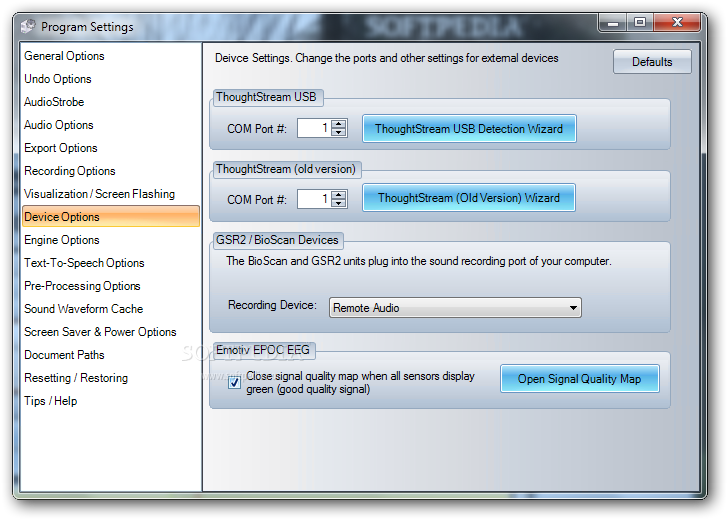This screenshot has height=520, width=728.
Task: Open Engine Options
Action: 62,240
